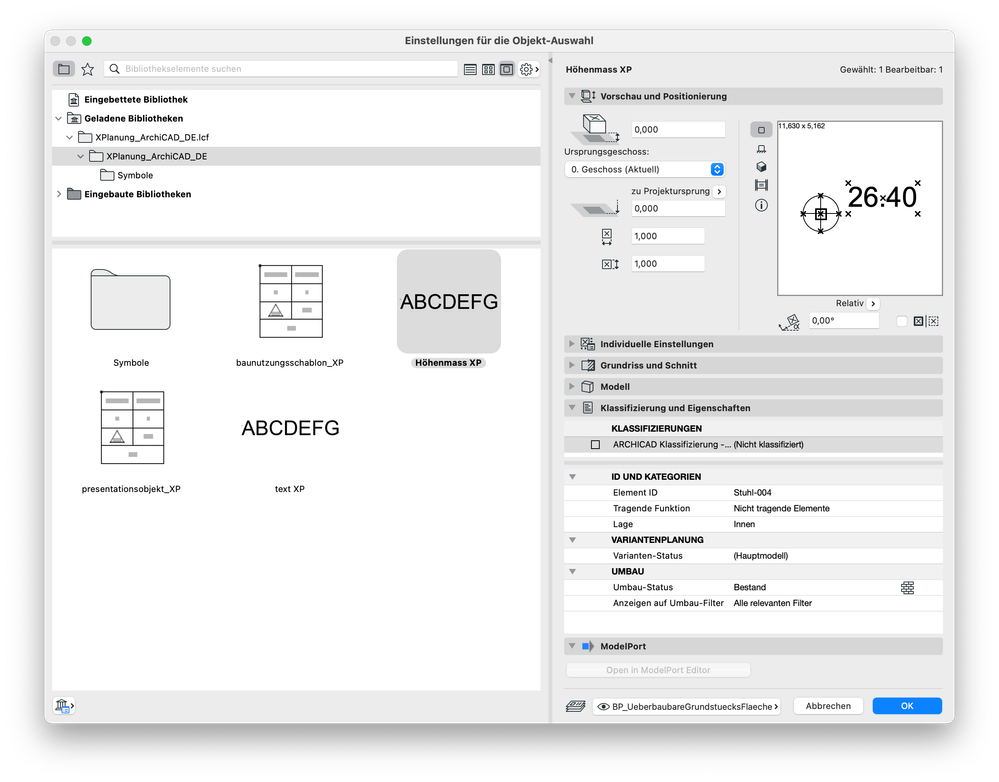This screenshot has height=782, width=999.
Task: Collapse the UMBAU group
Action: [572, 572]
